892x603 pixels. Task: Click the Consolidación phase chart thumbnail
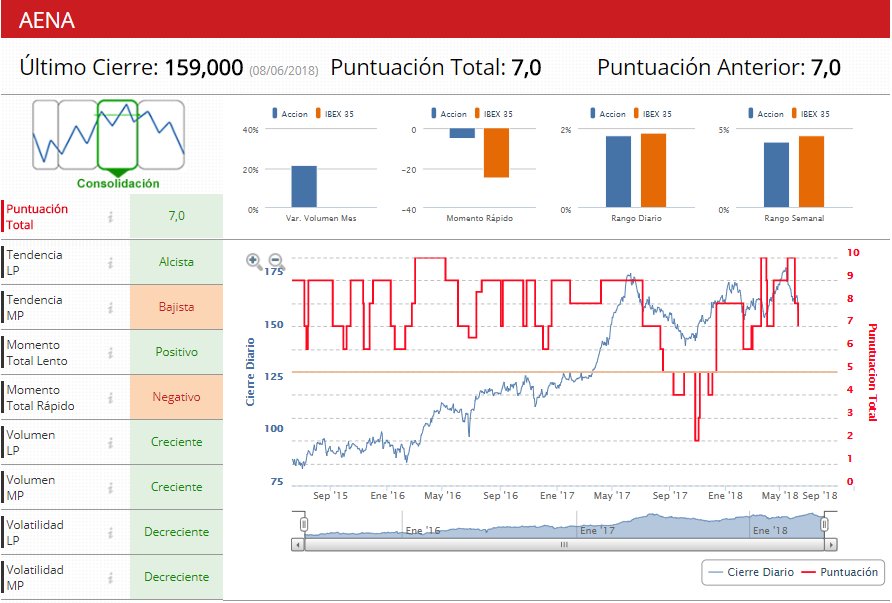coord(109,135)
